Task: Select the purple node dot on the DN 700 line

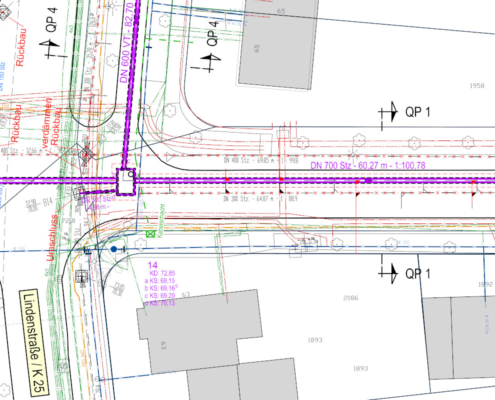Action: point(368,180)
